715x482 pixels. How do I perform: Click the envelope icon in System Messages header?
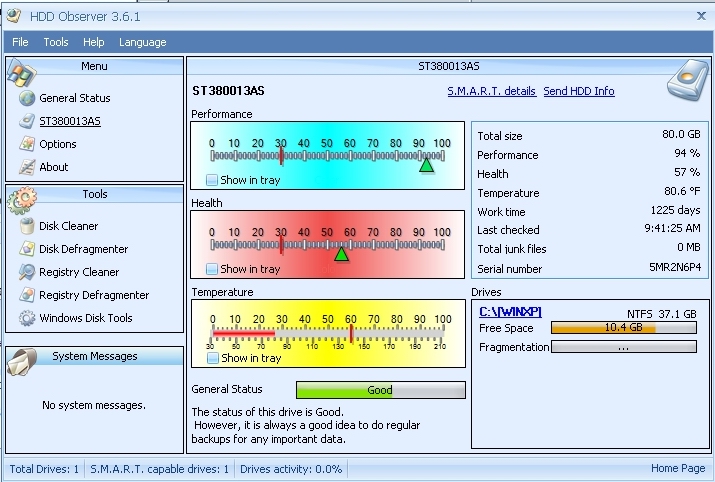pos(22,362)
